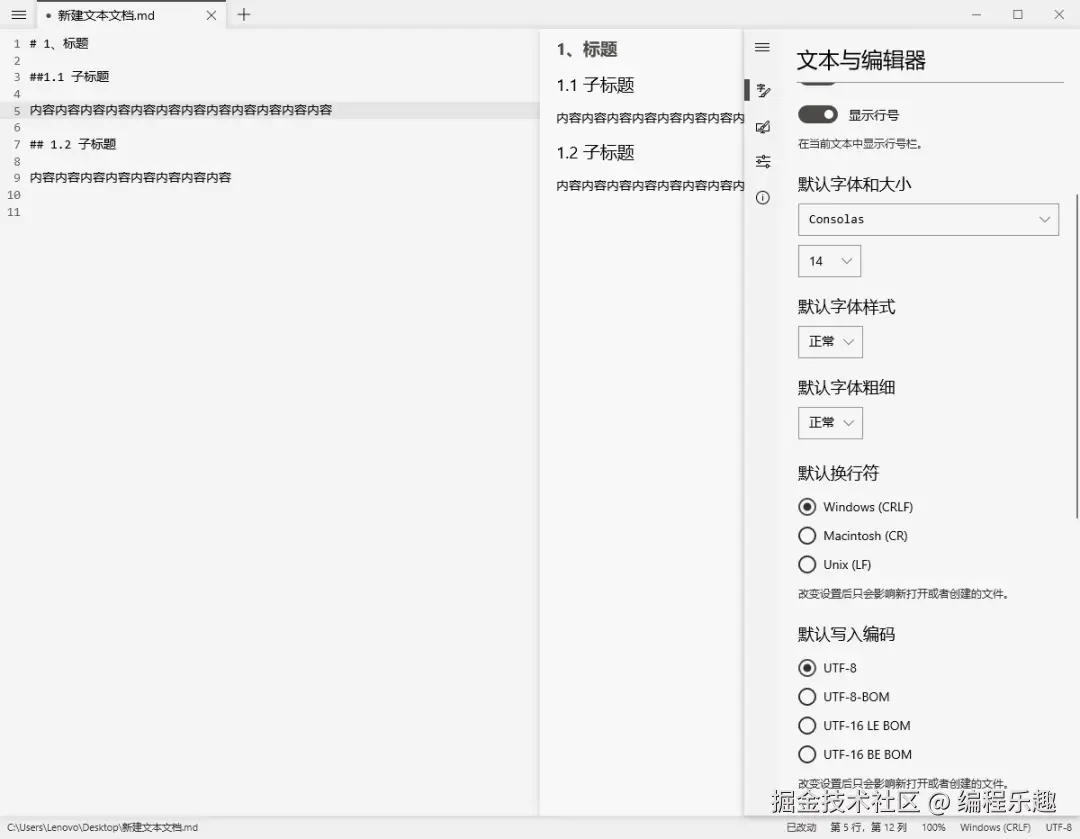Image resolution: width=1080 pixels, height=839 pixels.
Task: Open the settings overview hamburger menu
Action: [762, 46]
